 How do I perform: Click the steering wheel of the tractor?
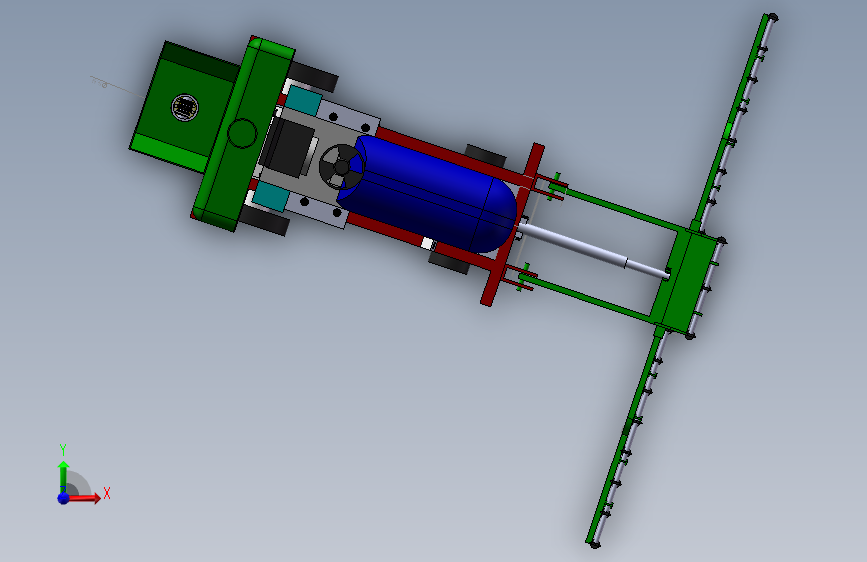pyautogui.click(x=341, y=166)
